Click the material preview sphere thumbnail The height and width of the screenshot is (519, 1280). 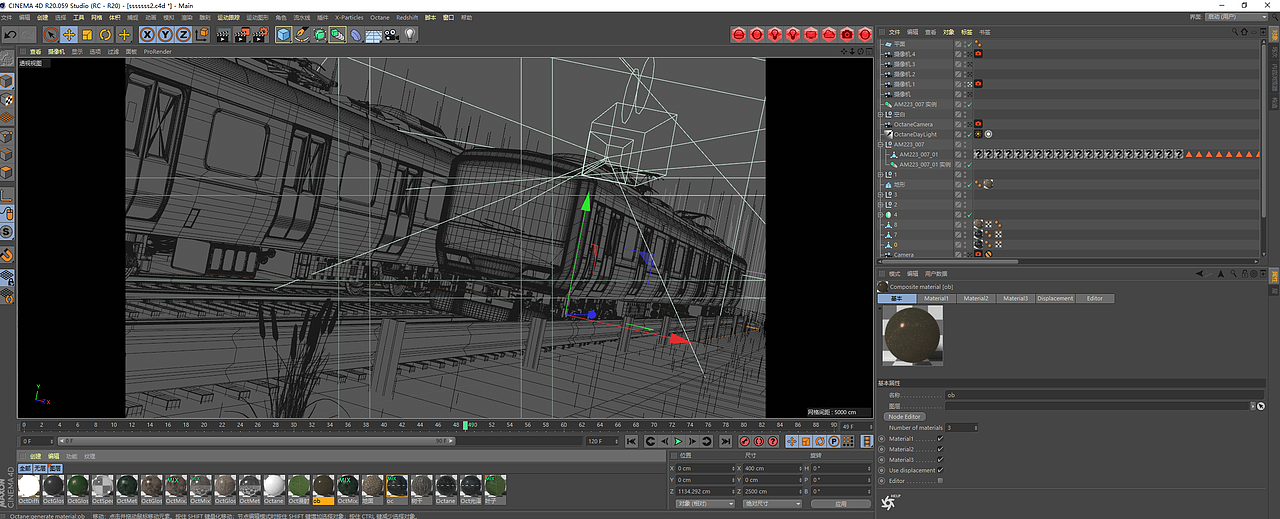pos(912,335)
